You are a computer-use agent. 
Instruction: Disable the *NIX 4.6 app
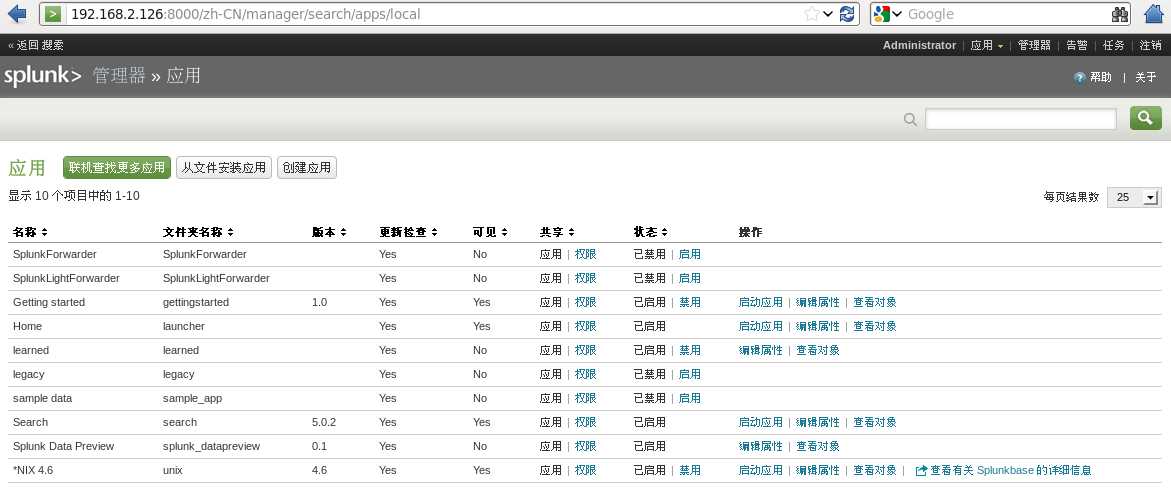click(x=689, y=471)
